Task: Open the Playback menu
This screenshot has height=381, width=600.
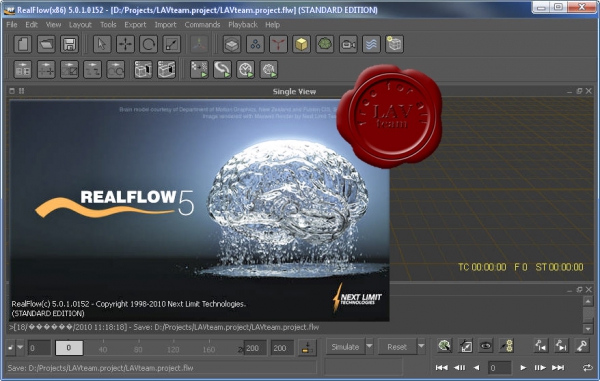Action: coord(243,24)
